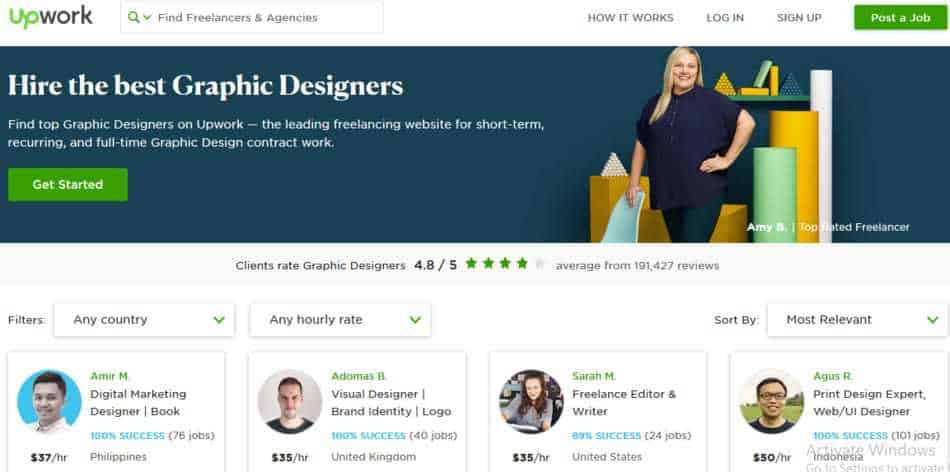Viewport: 950px width, 472px height.
Task: Open Agus R. profile photo
Action: pos(771,401)
